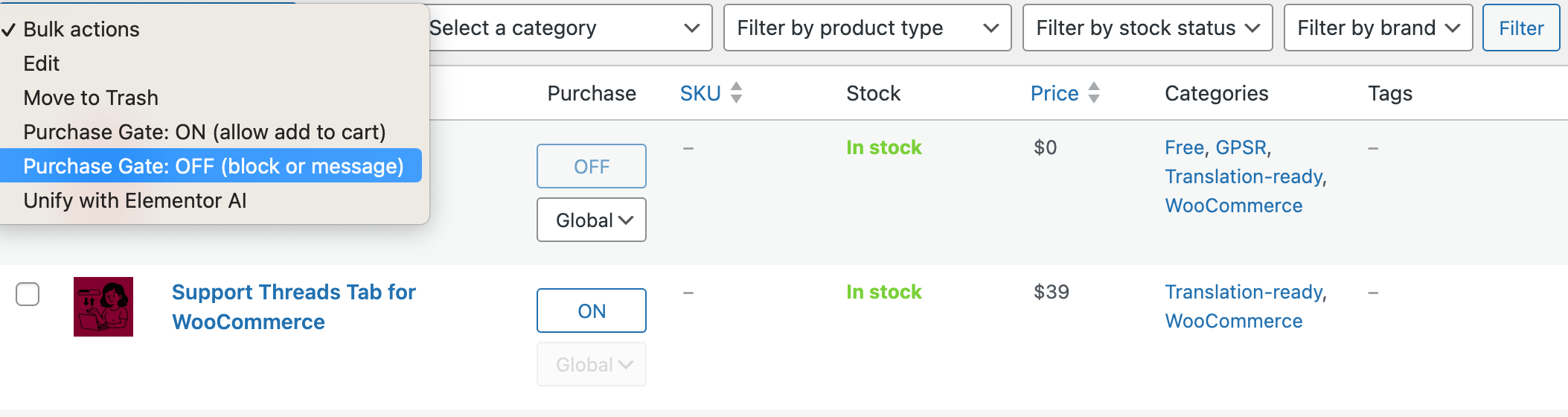Expand Filter by product type dropdown
1568x417 pixels.
click(867, 28)
